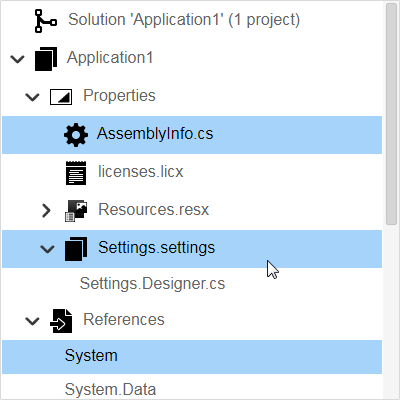This screenshot has width=400, height=400.
Task: Select the licenses.licx item
Action: [192, 173]
